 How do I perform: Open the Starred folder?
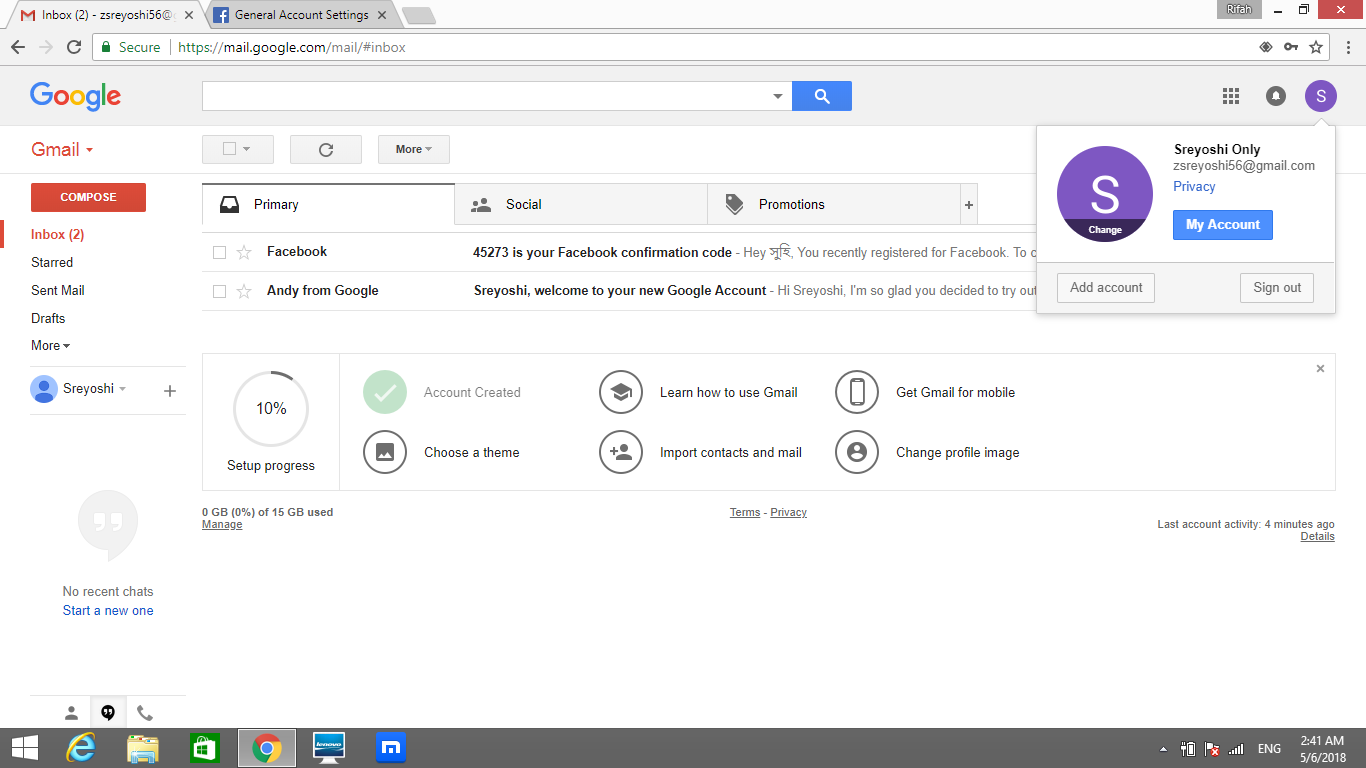point(52,262)
